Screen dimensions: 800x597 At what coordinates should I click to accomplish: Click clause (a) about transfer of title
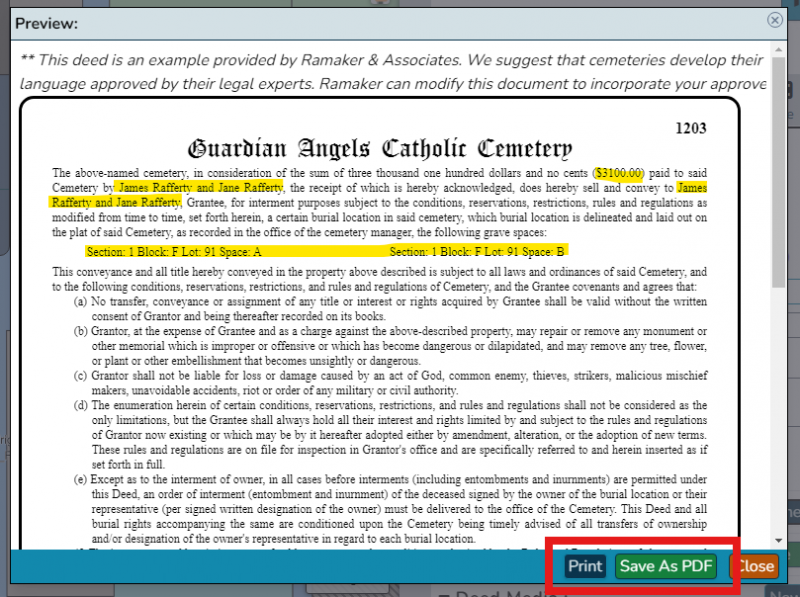390,309
